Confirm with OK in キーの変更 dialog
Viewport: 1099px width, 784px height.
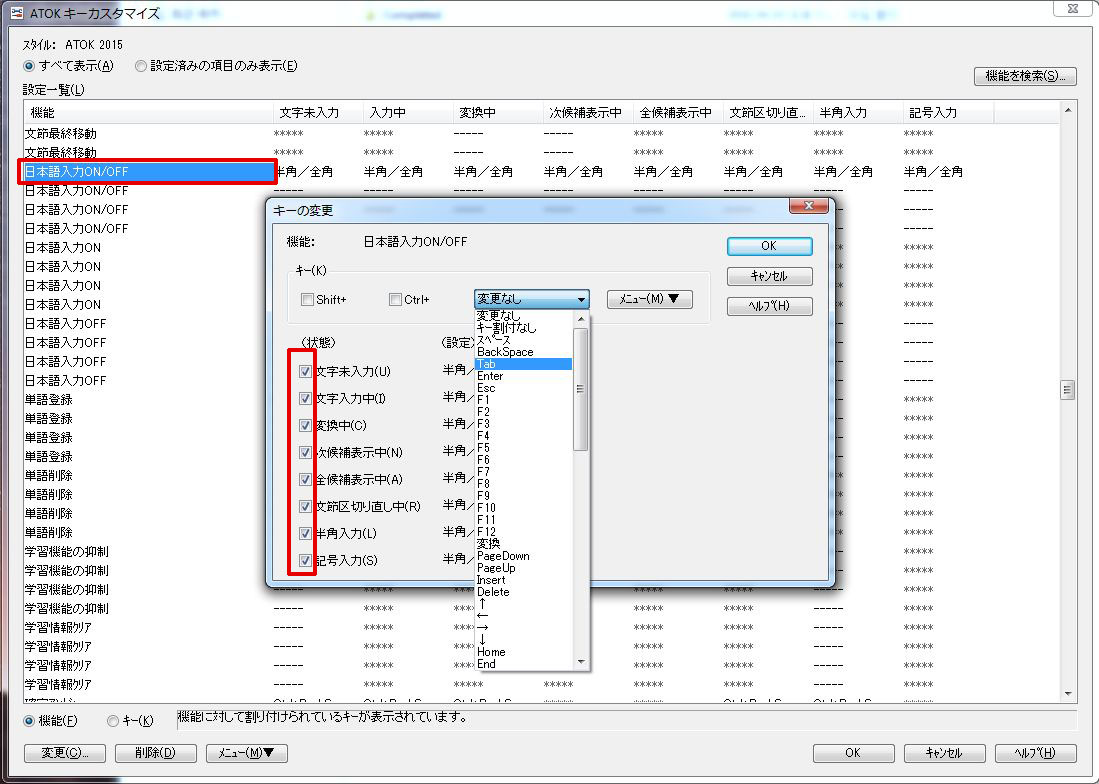tap(770, 246)
